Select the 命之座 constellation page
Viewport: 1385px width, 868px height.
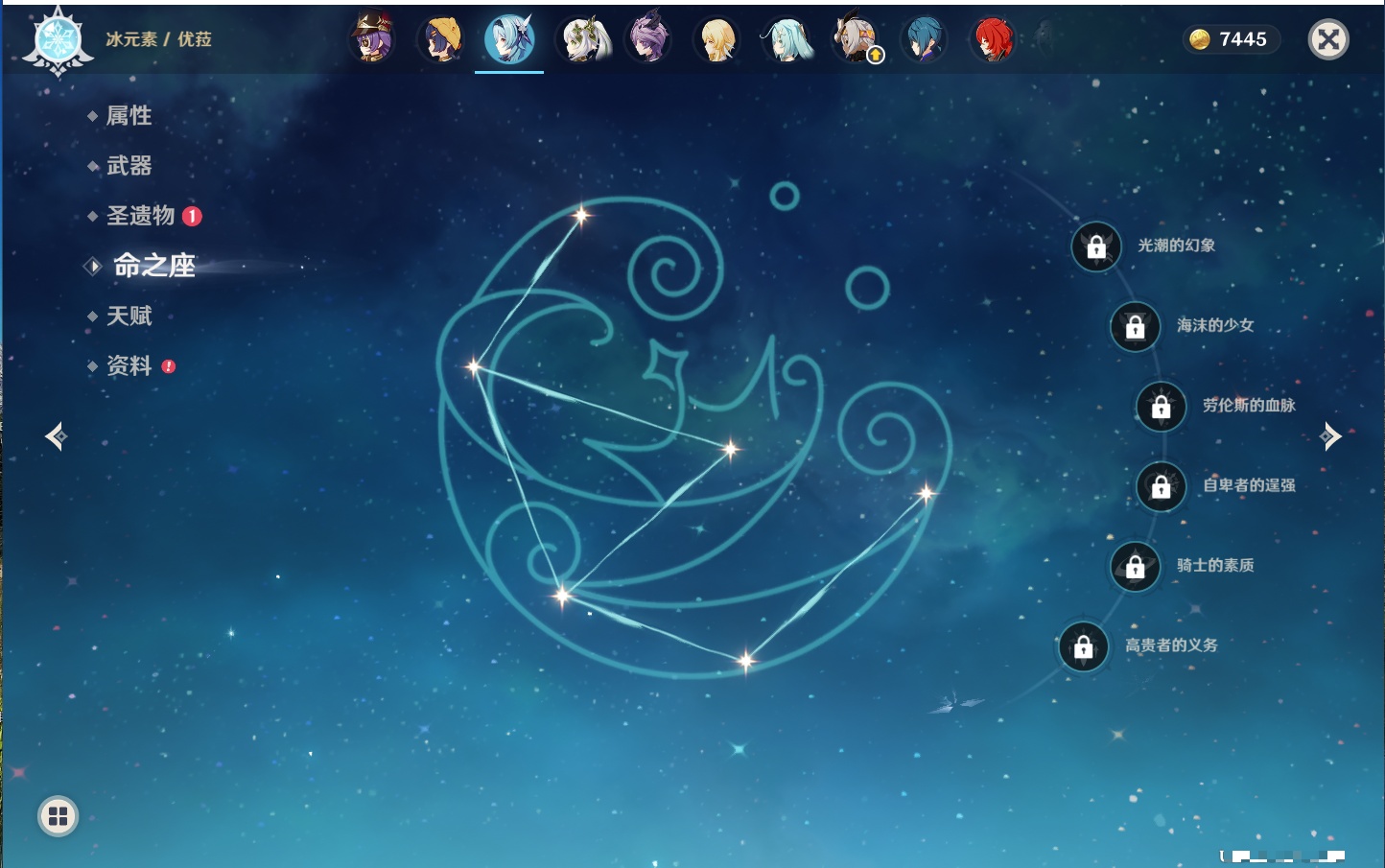pyautogui.click(x=153, y=266)
